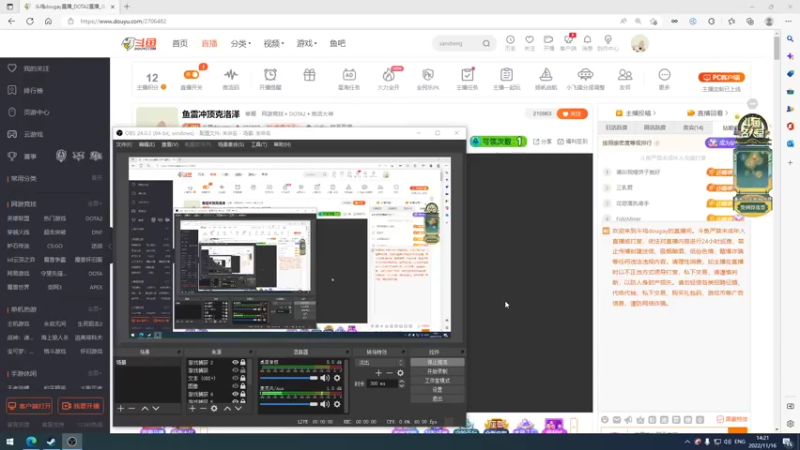
Task: Click the 更多 ellipsis icon
Action: pyautogui.click(x=664, y=74)
